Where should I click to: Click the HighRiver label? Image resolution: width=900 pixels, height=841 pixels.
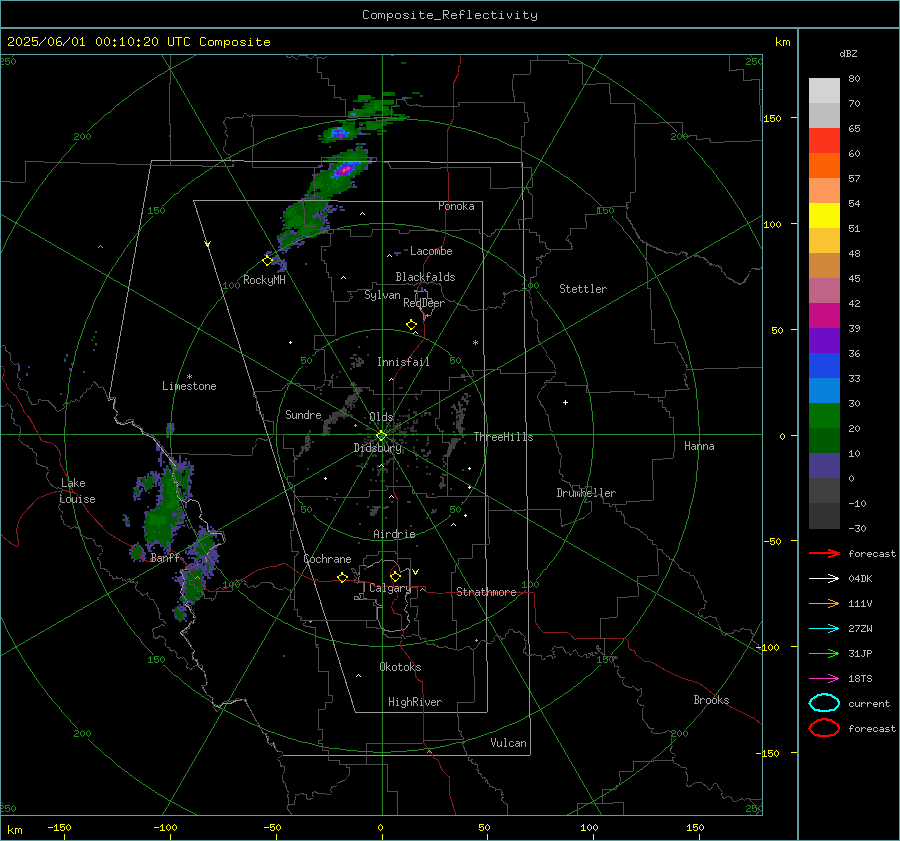coord(415,702)
